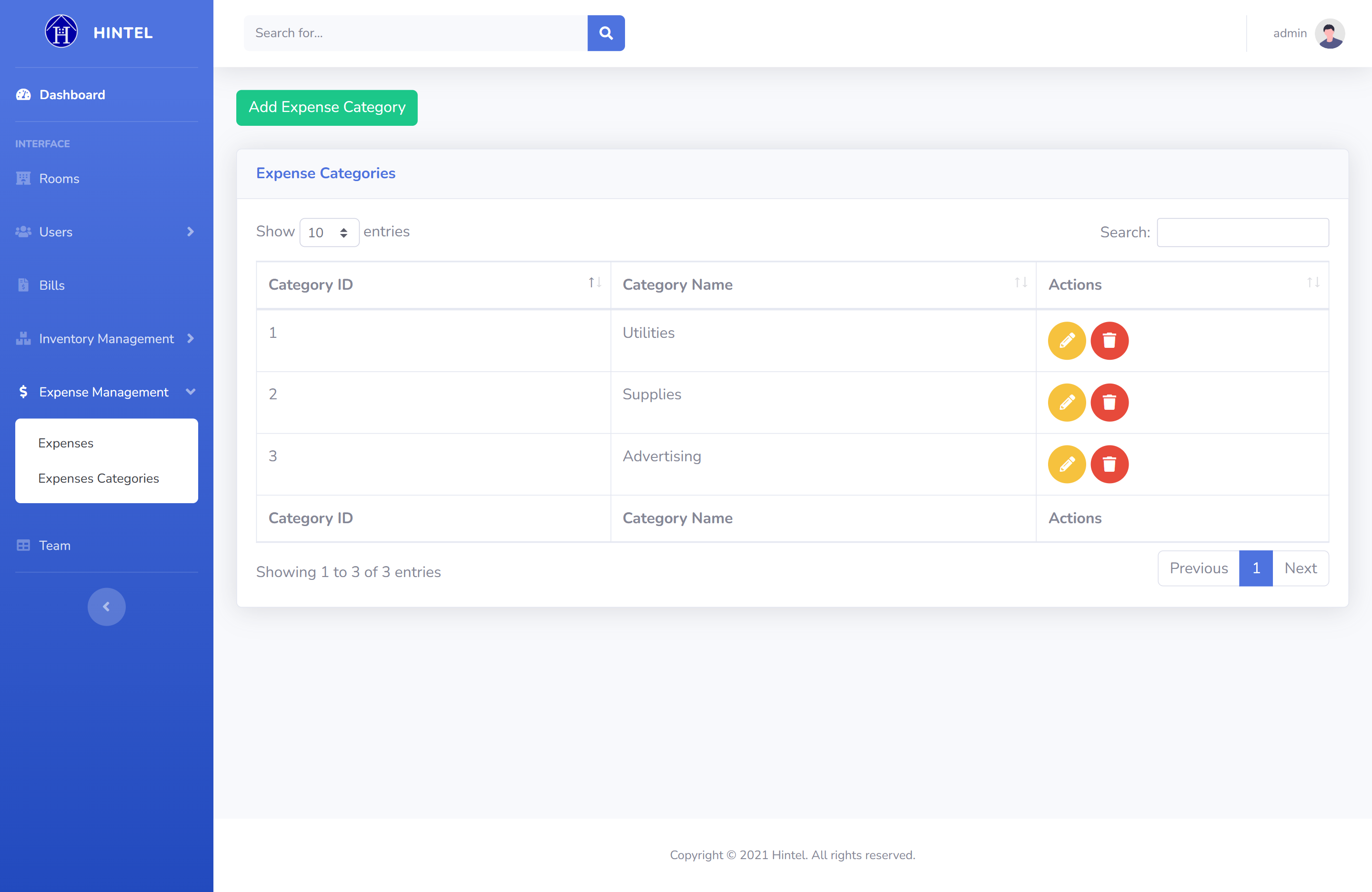Select Expenses Categories in the sidebar
1372x892 pixels.
(99, 478)
